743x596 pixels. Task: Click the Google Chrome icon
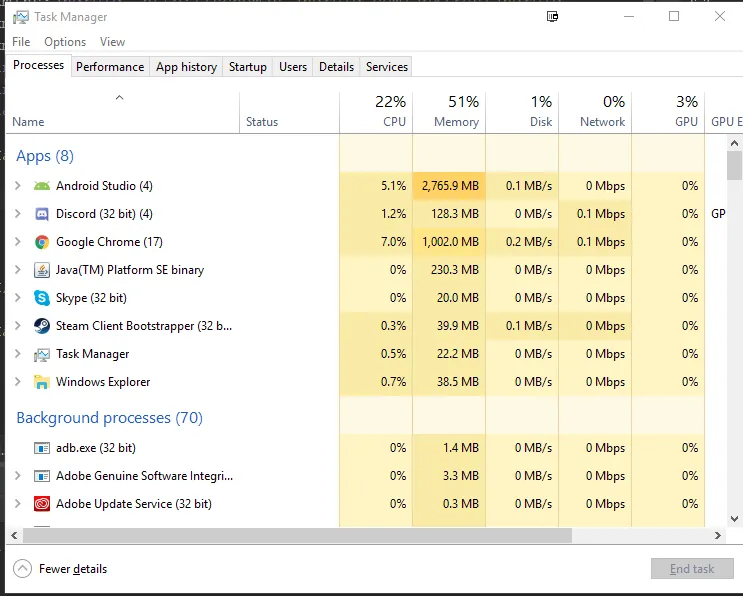pyautogui.click(x=42, y=242)
